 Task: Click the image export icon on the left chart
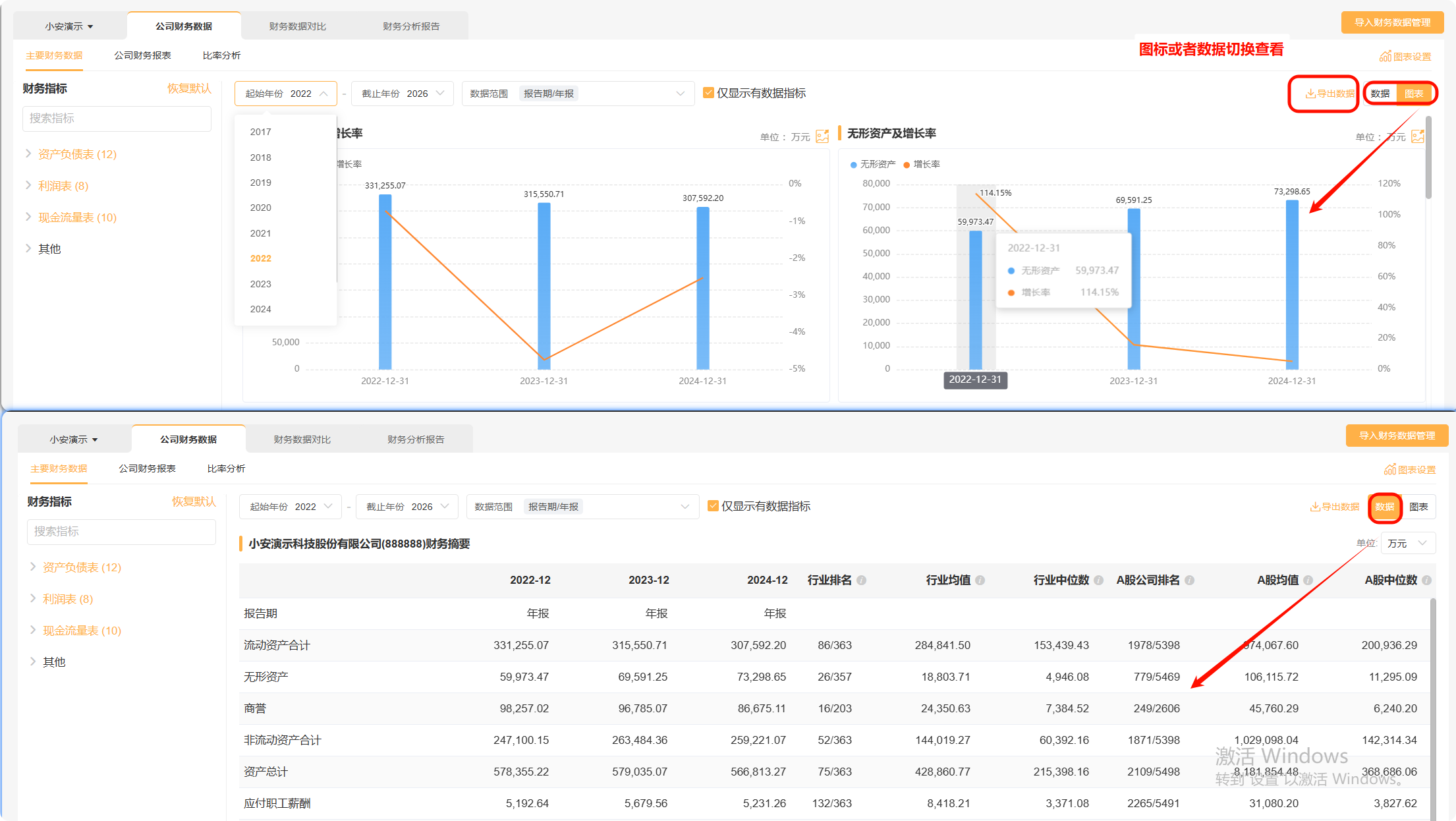coord(822,136)
